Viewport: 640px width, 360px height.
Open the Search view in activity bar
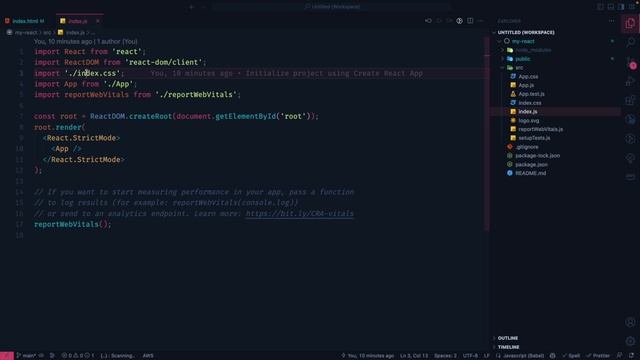pos(630,42)
